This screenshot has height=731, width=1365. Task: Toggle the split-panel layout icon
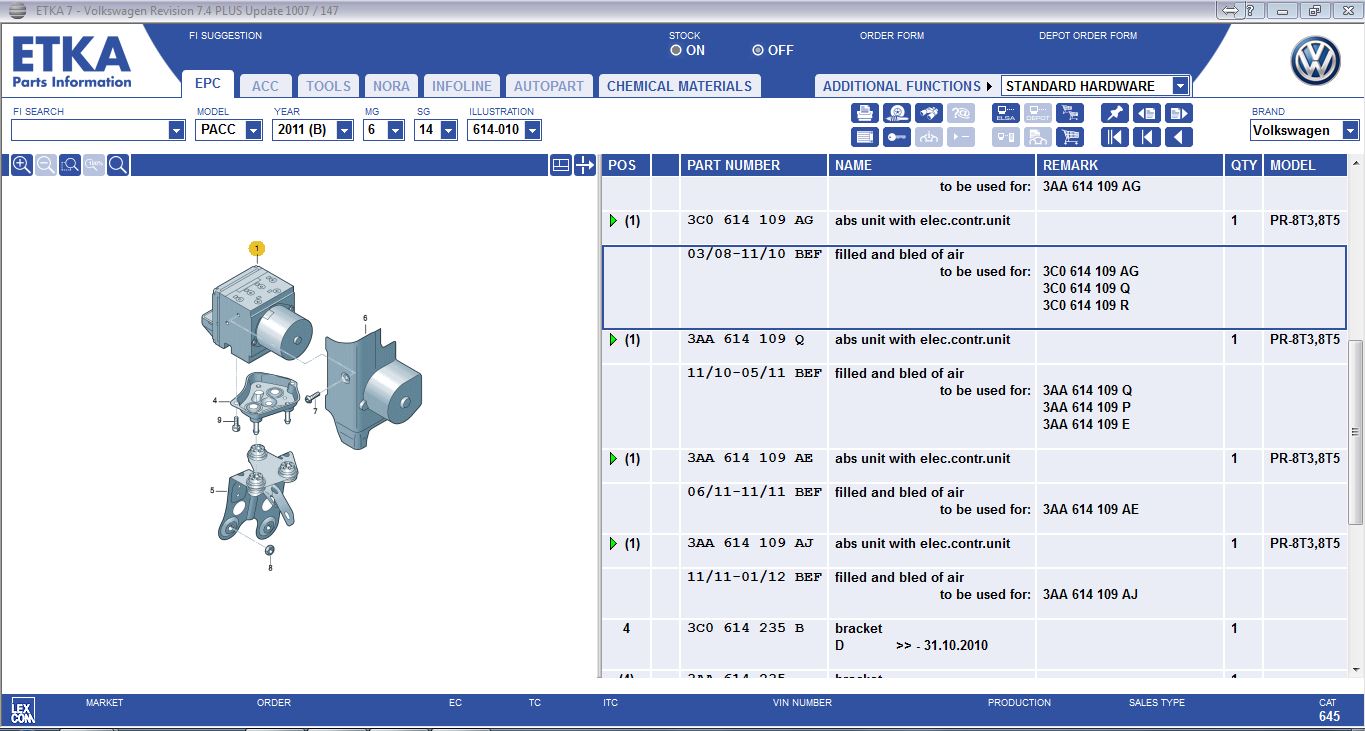pyautogui.click(x=560, y=165)
